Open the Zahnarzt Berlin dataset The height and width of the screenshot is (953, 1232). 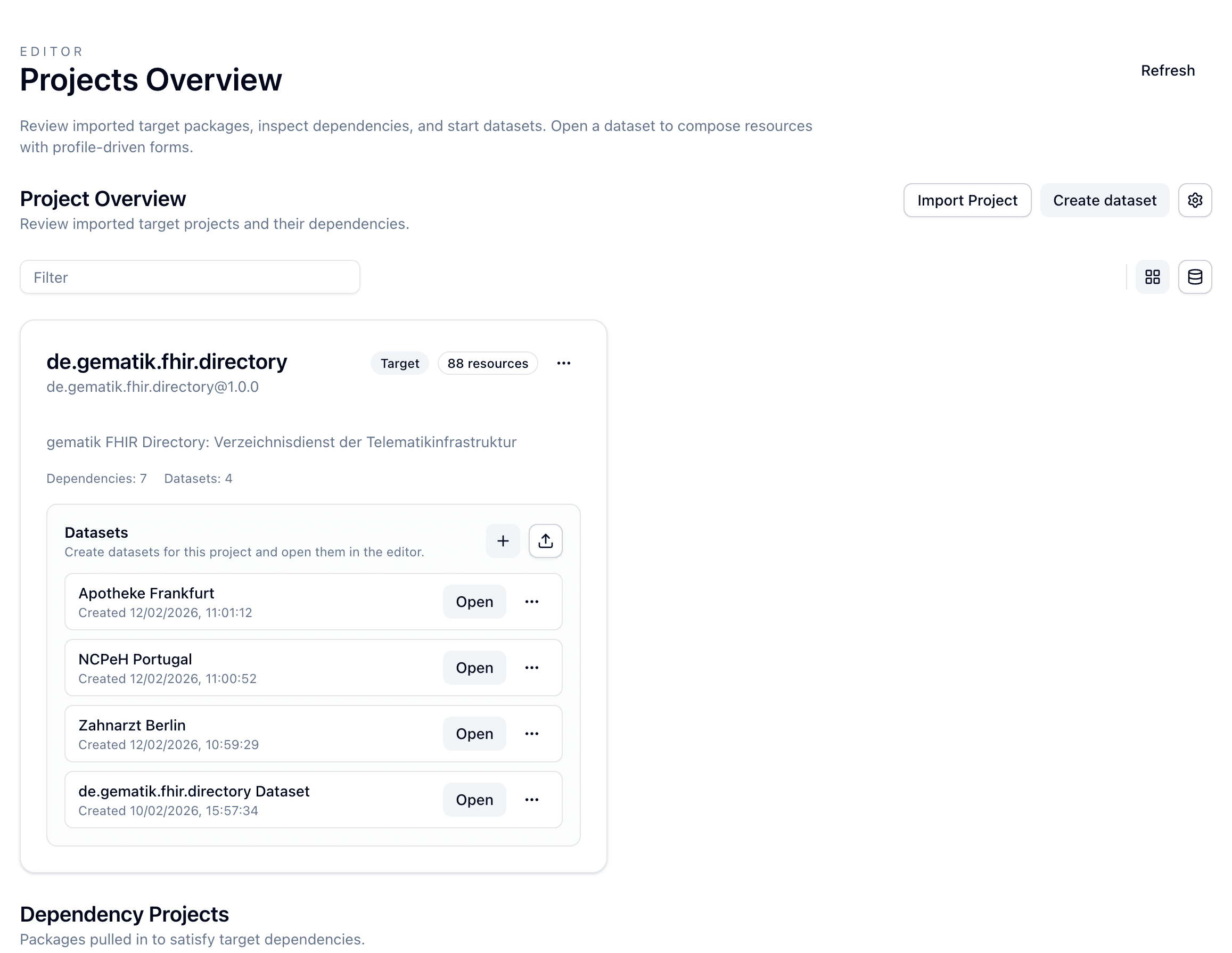474,734
